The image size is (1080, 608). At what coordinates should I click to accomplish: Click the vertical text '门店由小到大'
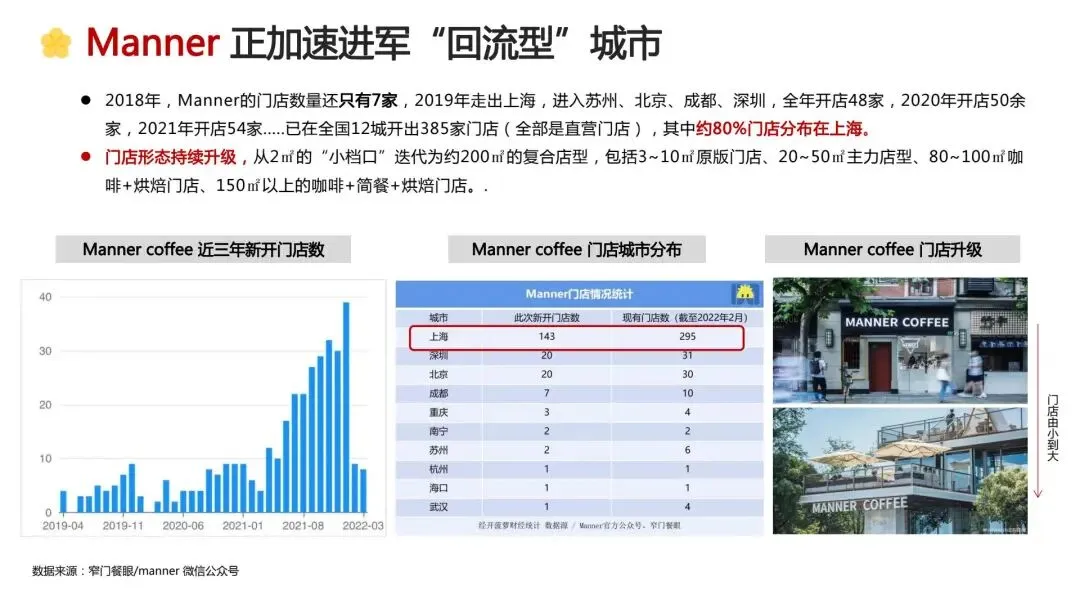tap(1052, 428)
